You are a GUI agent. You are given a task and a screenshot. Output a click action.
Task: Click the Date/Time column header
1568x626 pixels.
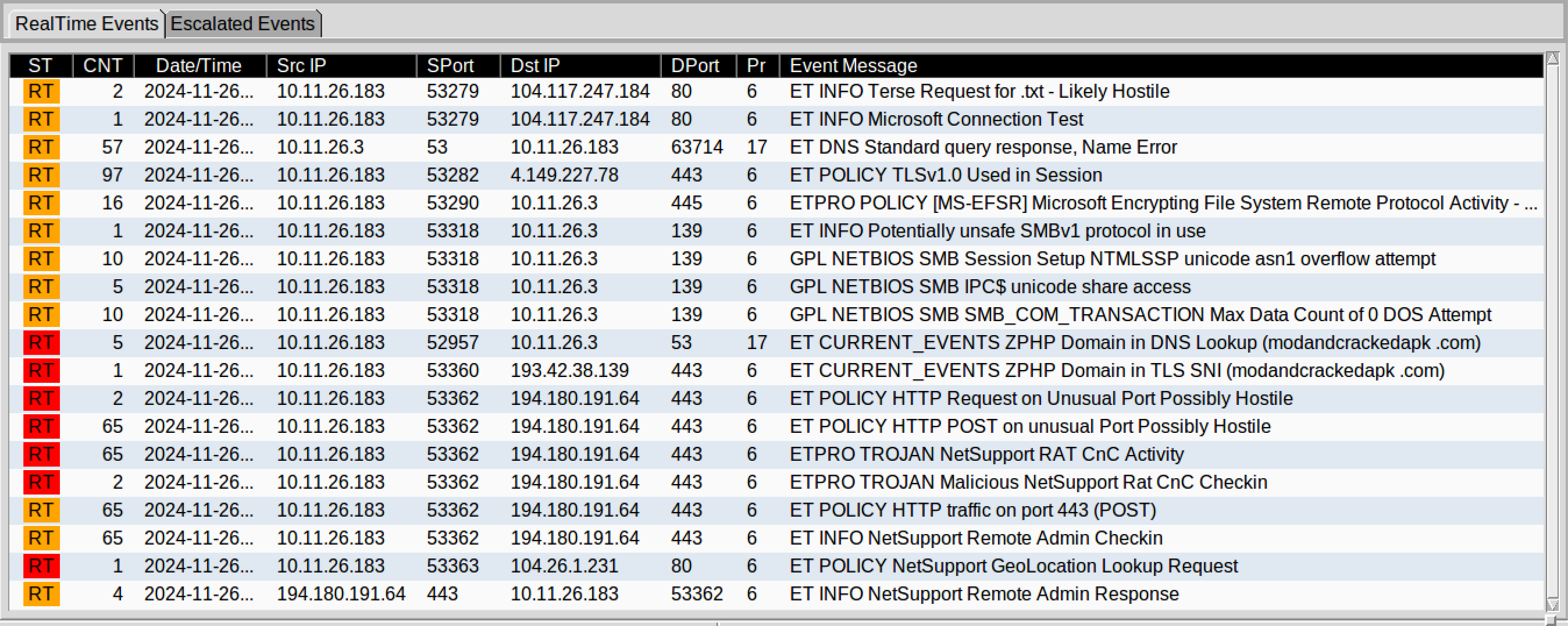click(198, 66)
